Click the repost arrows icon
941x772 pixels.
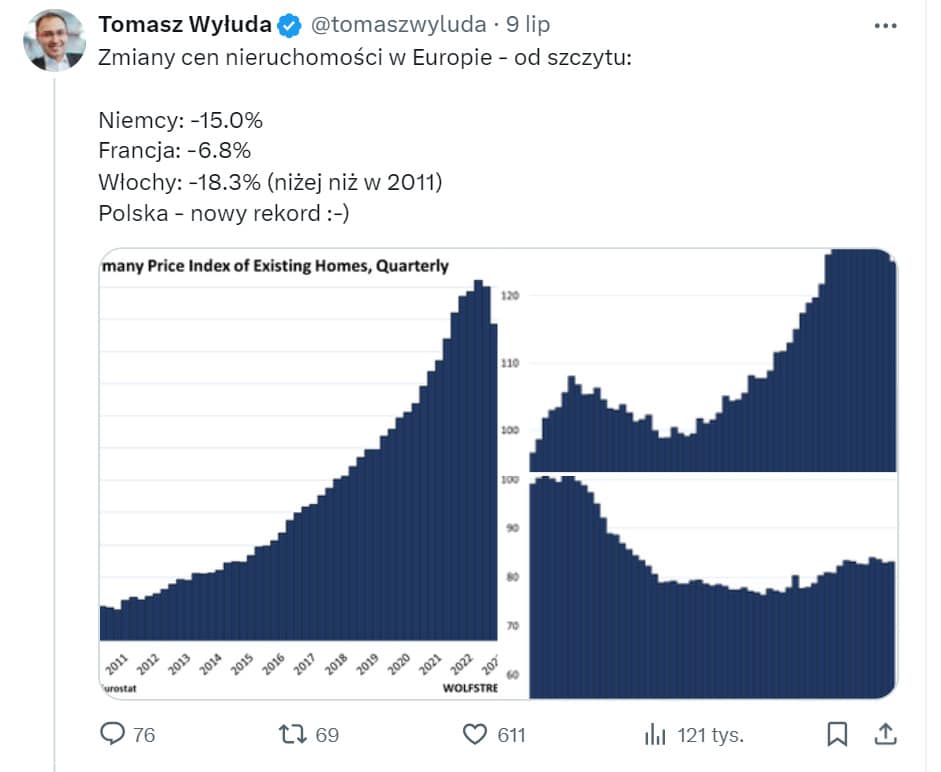tap(289, 735)
